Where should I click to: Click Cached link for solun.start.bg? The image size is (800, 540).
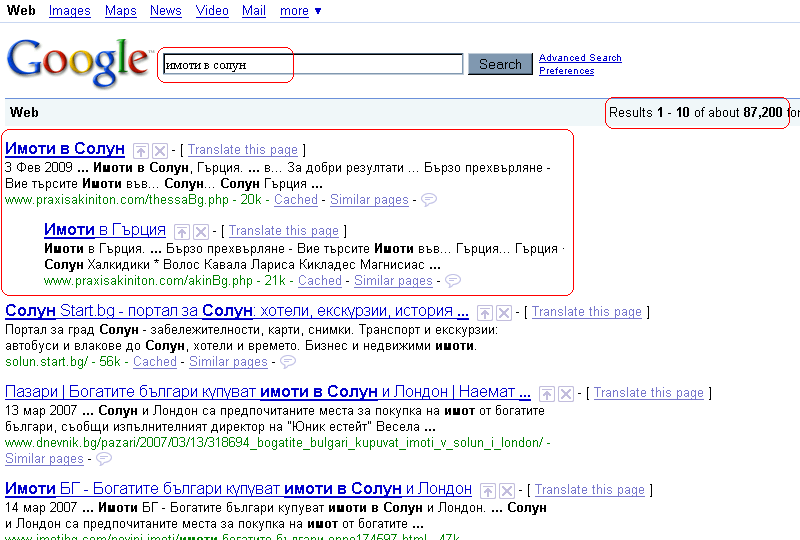tap(154, 362)
